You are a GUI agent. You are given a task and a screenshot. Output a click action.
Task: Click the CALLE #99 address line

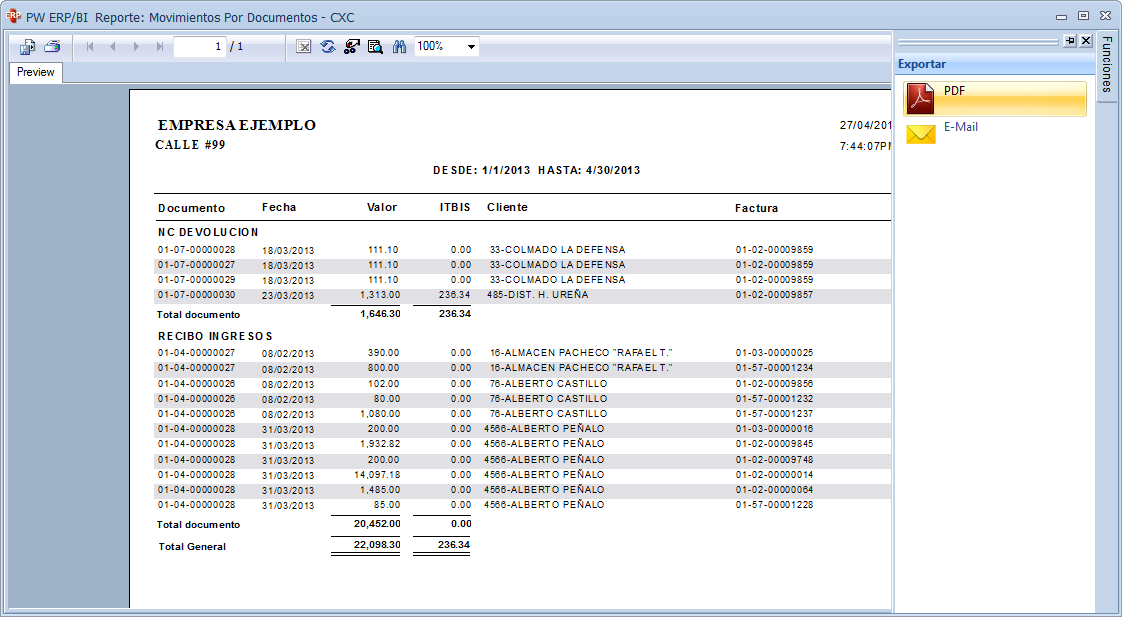pos(190,145)
